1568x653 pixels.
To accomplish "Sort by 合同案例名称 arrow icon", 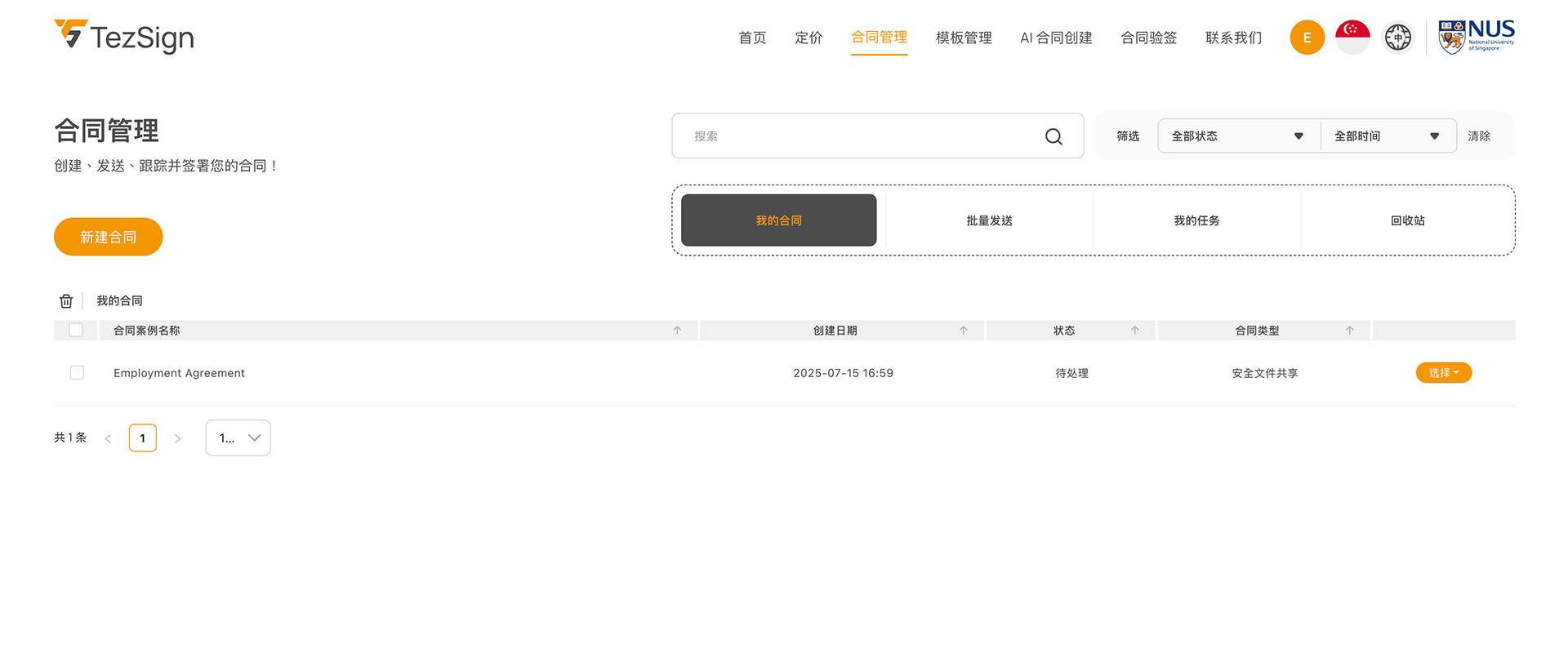I will pos(677,331).
